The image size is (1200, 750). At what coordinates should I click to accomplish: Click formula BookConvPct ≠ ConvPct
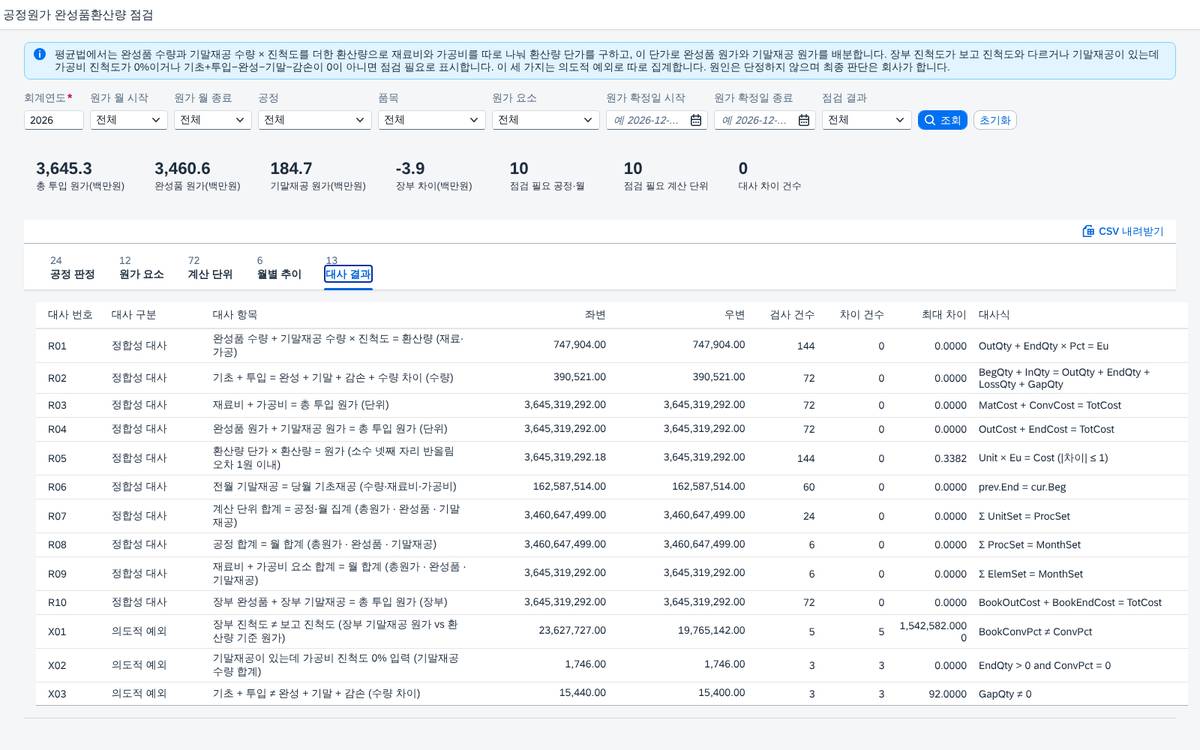coord(1035,631)
